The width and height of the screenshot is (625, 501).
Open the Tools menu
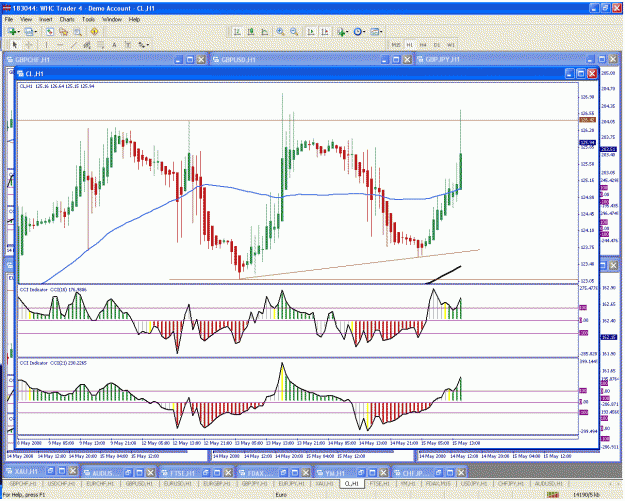point(88,19)
